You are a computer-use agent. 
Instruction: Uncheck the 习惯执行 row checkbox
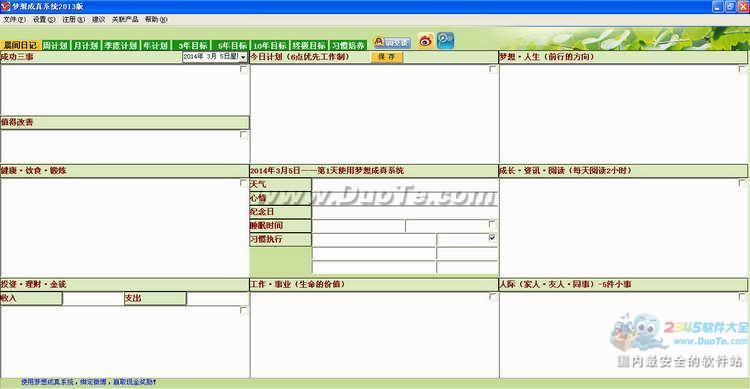[x=492, y=237]
